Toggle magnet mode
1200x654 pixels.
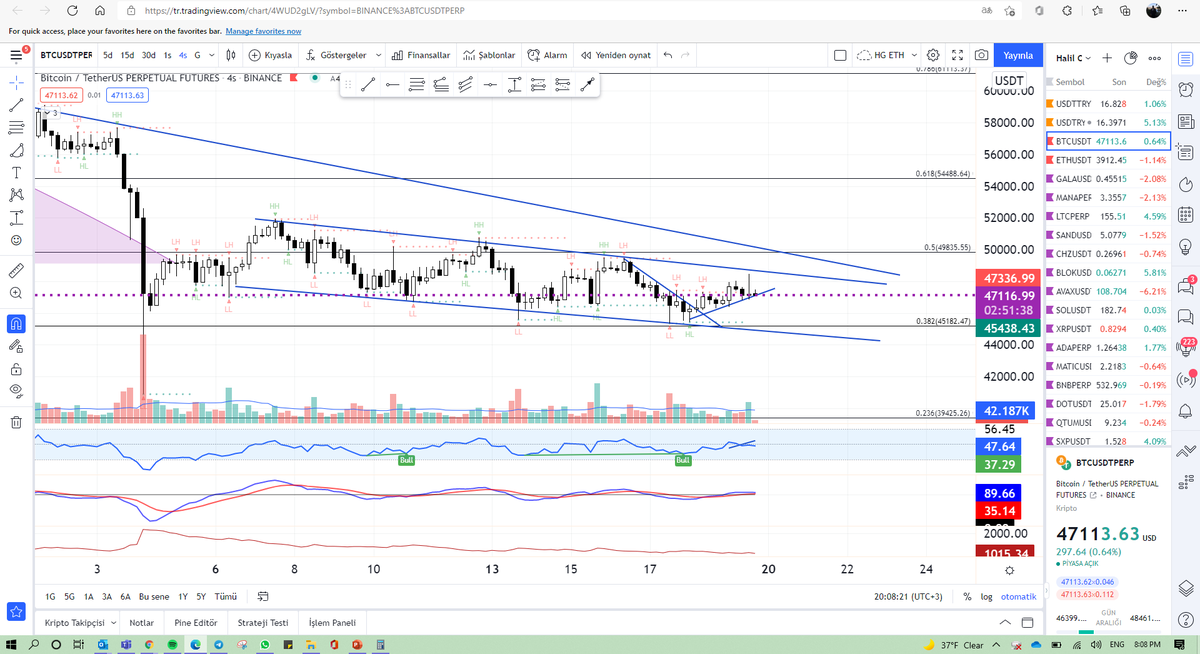(x=16, y=323)
